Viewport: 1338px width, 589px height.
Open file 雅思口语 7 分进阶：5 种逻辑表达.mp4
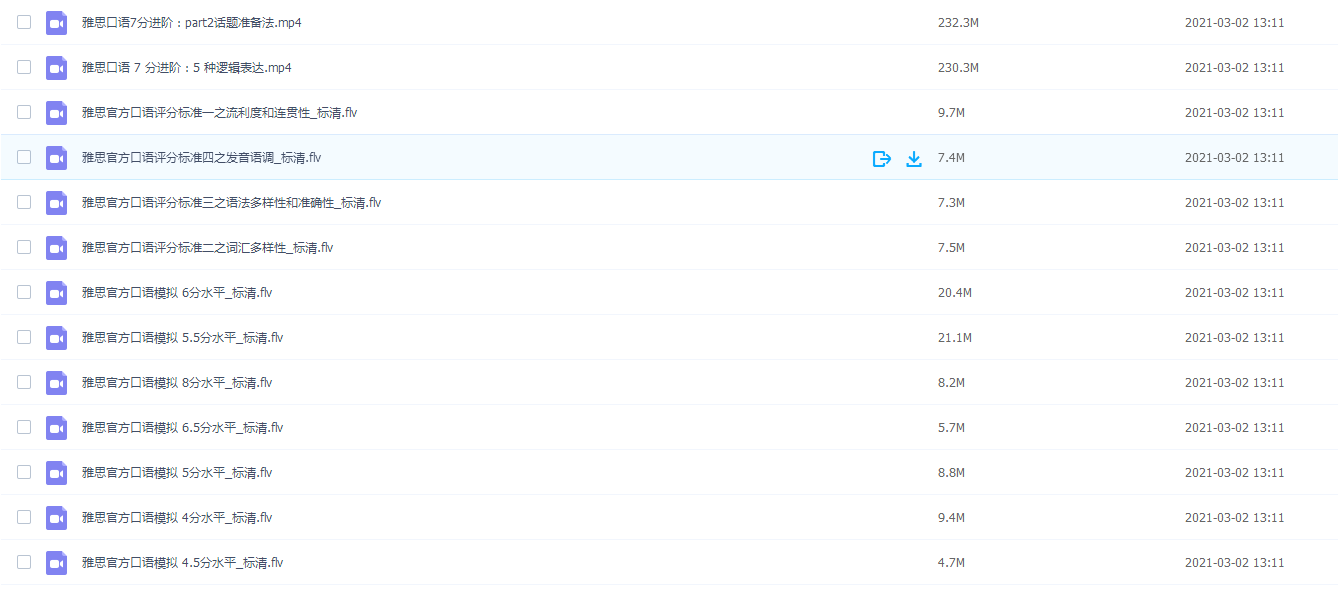tap(187, 68)
